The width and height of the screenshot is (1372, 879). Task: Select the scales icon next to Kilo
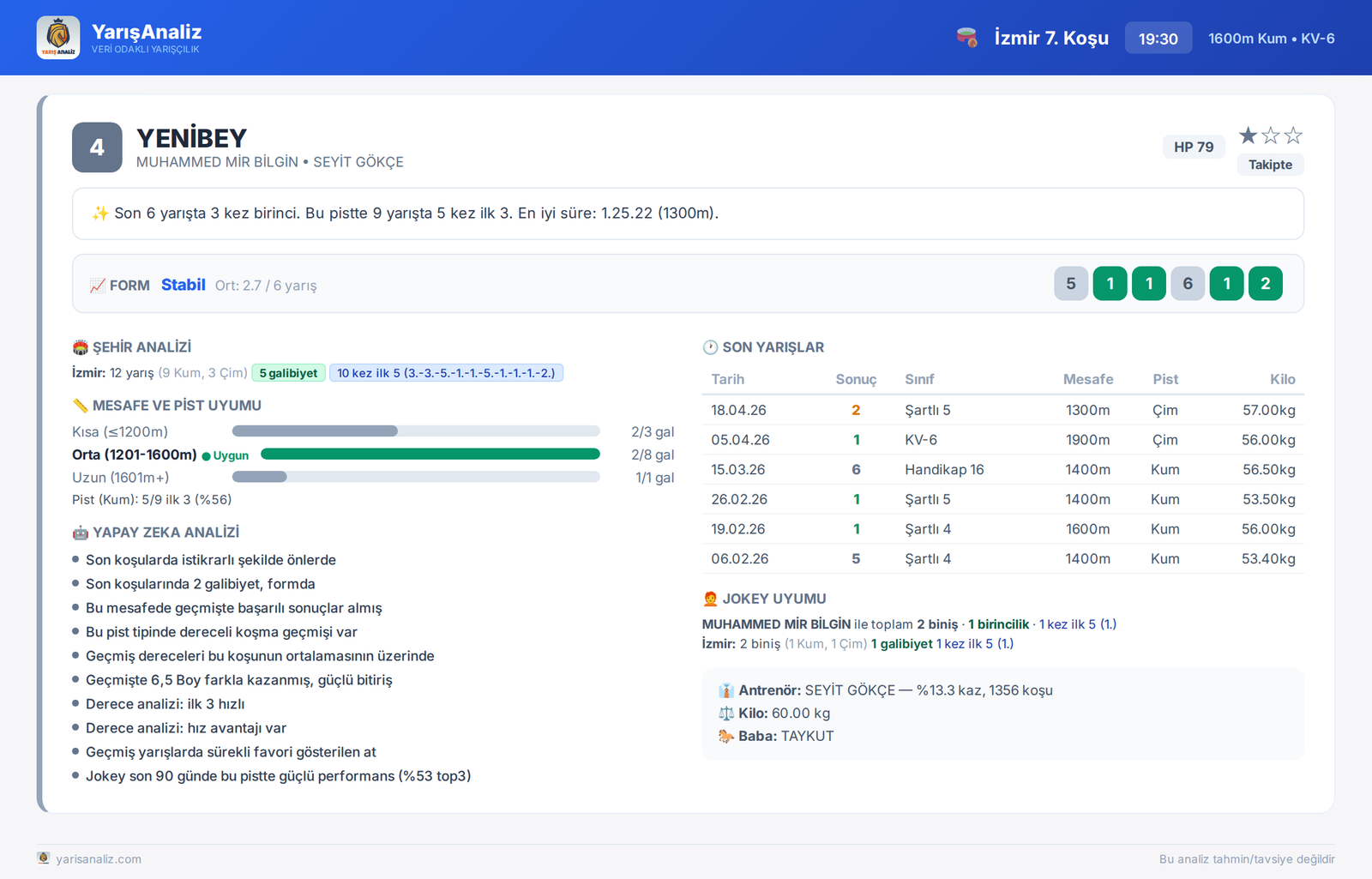[x=726, y=713]
